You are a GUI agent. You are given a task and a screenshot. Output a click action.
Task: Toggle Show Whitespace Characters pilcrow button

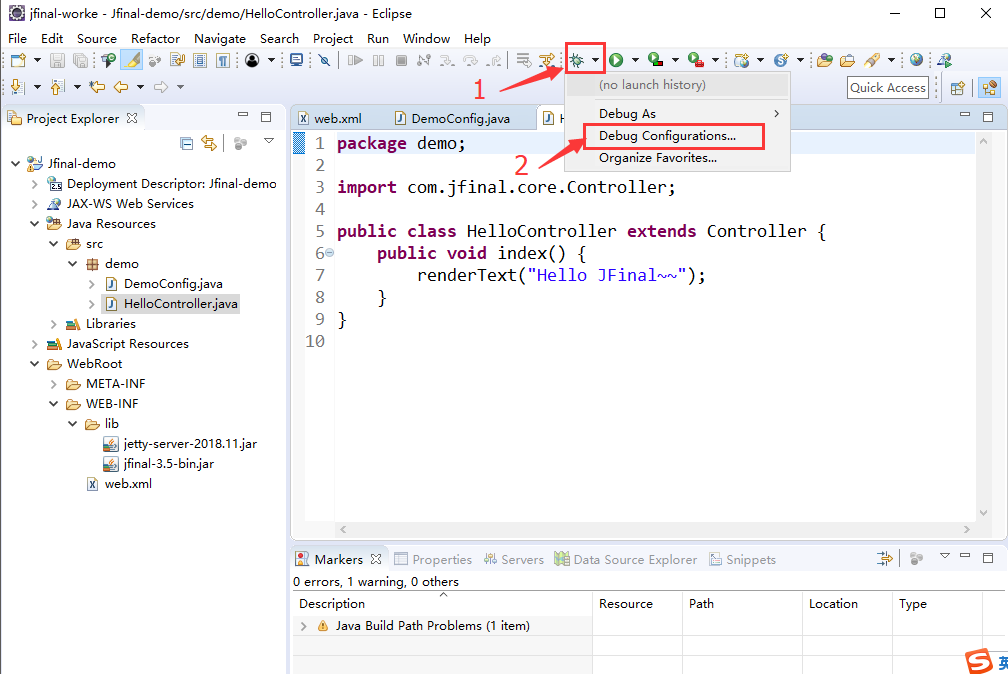click(x=222, y=60)
